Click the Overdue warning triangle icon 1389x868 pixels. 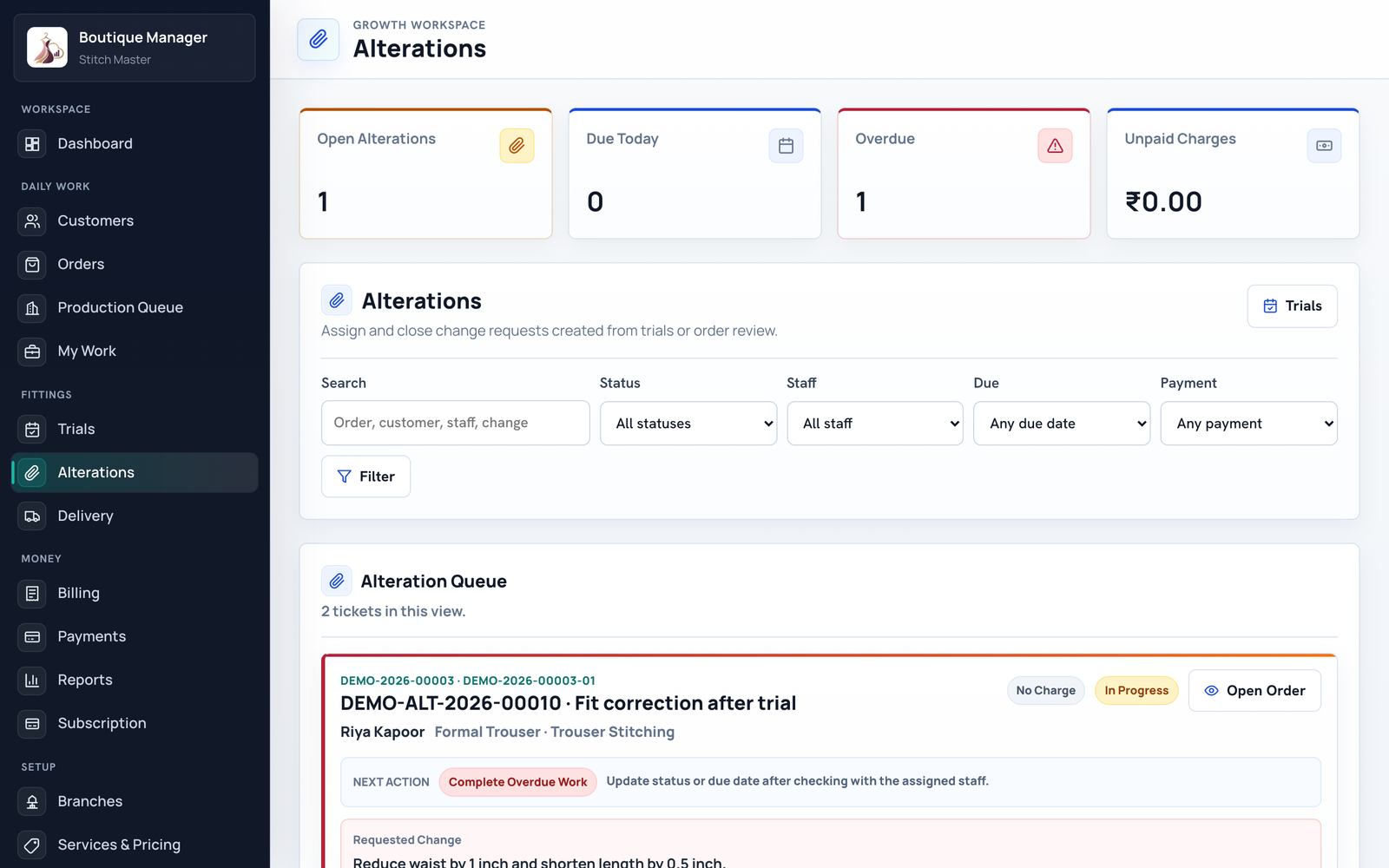click(1055, 146)
